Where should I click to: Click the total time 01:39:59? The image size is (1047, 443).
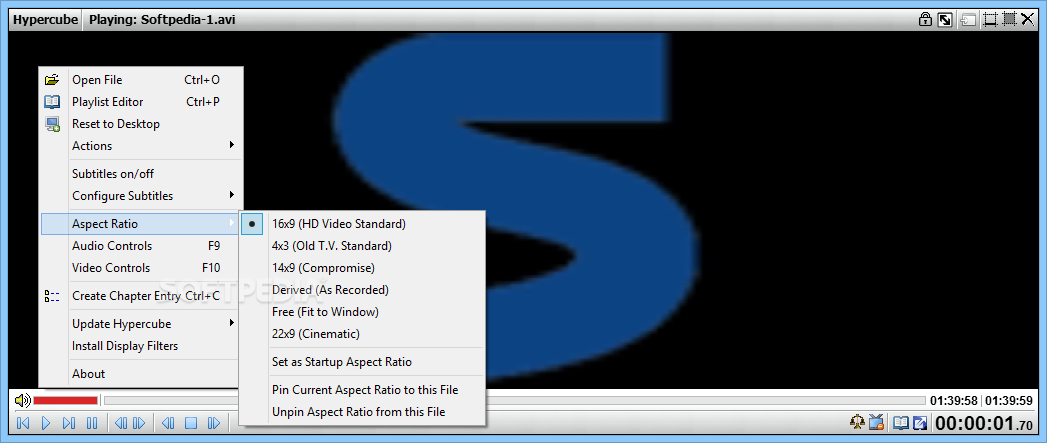coord(1008,401)
